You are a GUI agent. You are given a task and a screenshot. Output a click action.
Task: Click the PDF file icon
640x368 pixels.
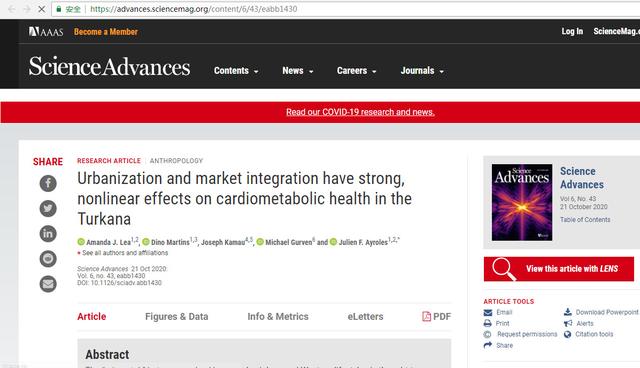click(x=427, y=316)
